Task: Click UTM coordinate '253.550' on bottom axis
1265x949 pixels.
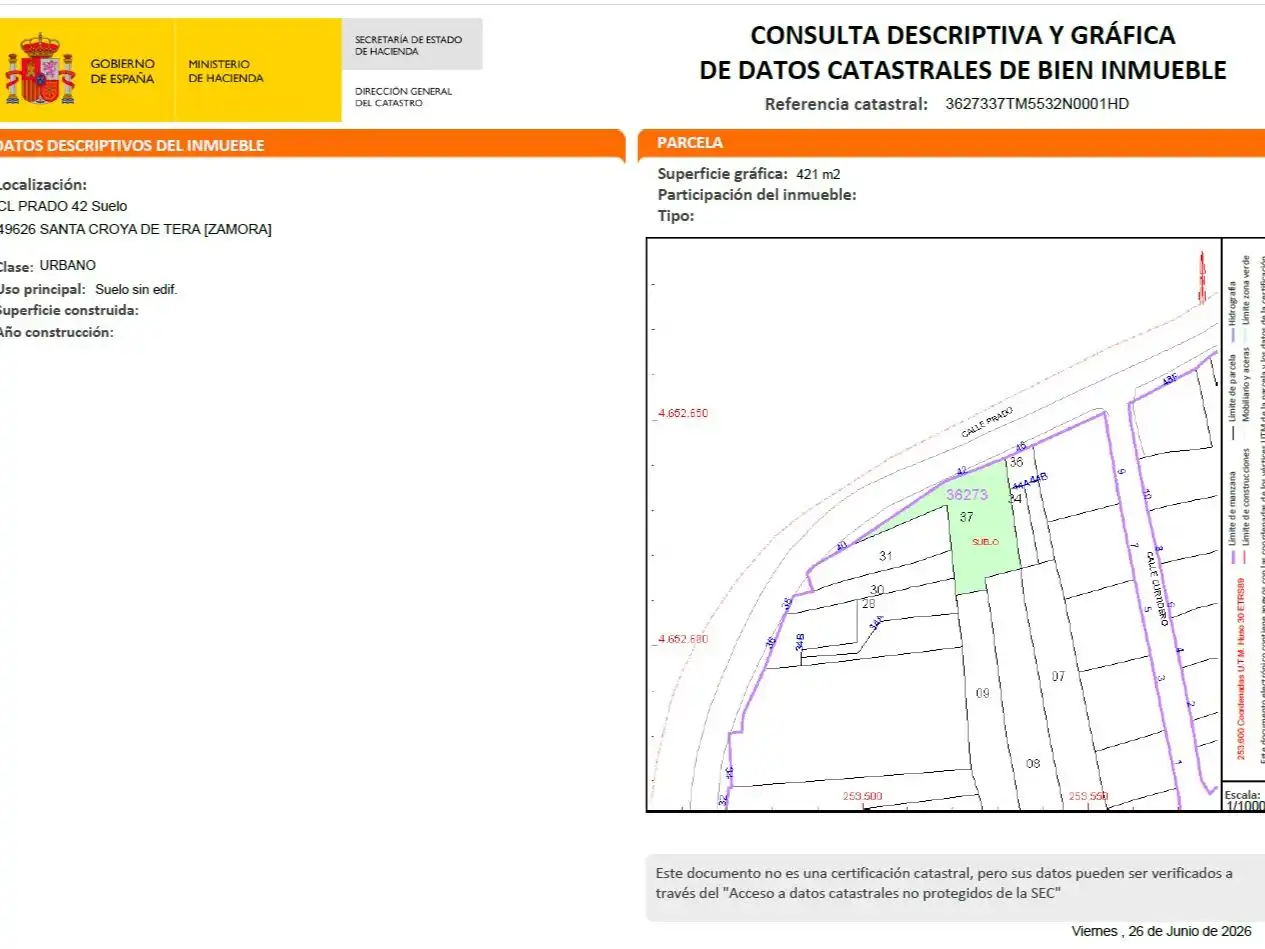Action: [x=1089, y=796]
